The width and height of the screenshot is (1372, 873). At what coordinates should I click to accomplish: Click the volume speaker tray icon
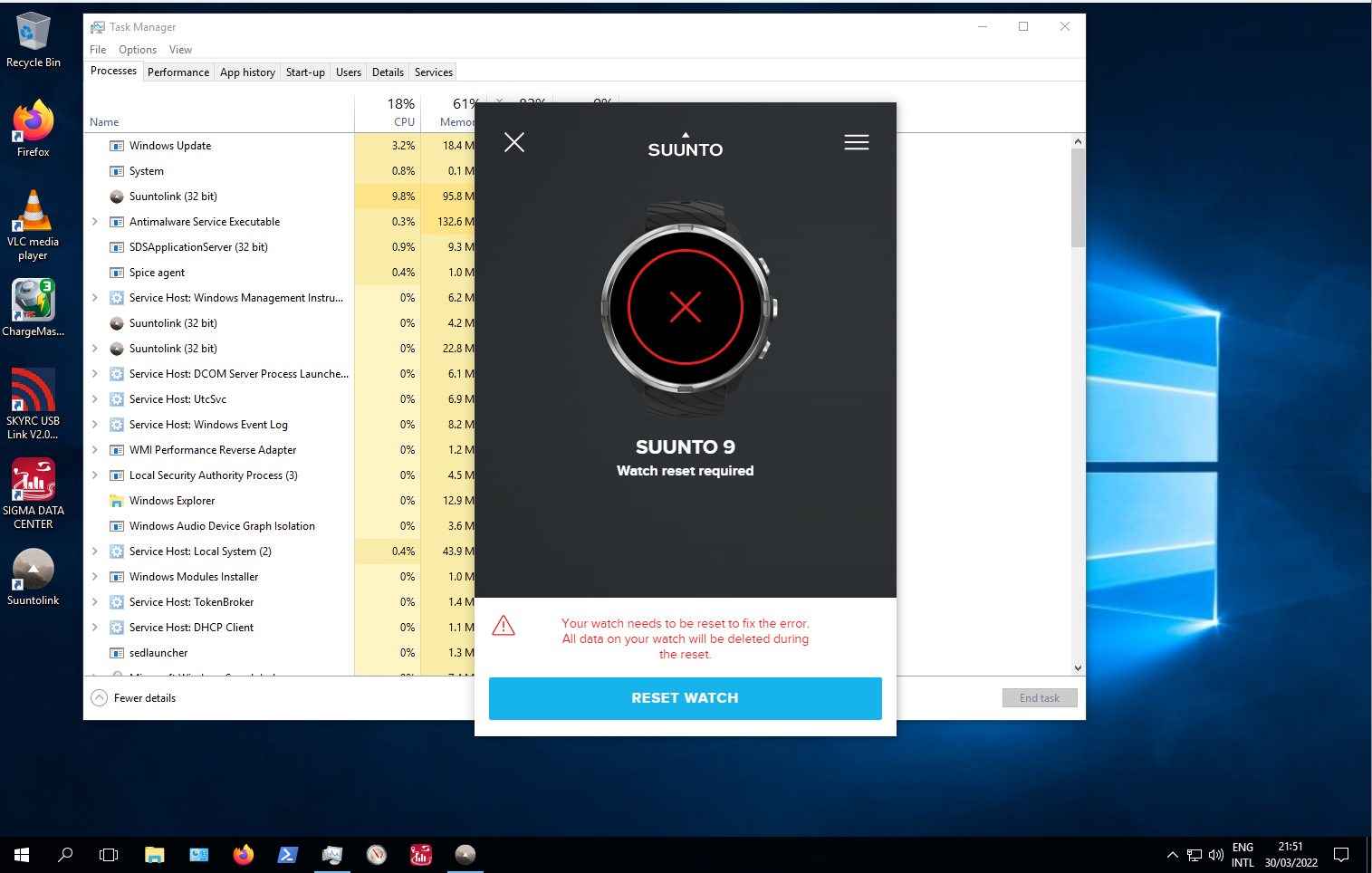1216,855
